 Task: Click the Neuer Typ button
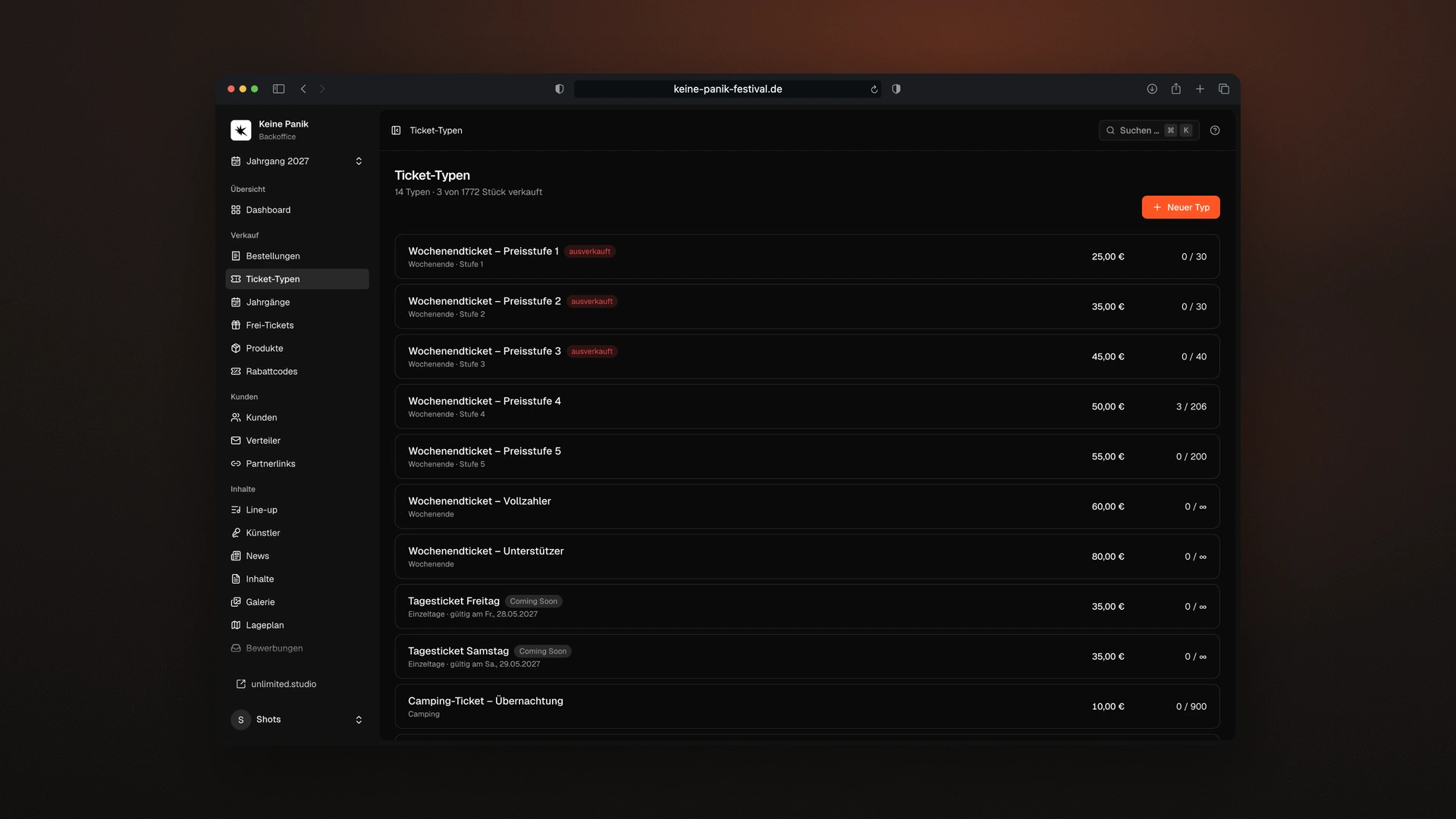1181,207
